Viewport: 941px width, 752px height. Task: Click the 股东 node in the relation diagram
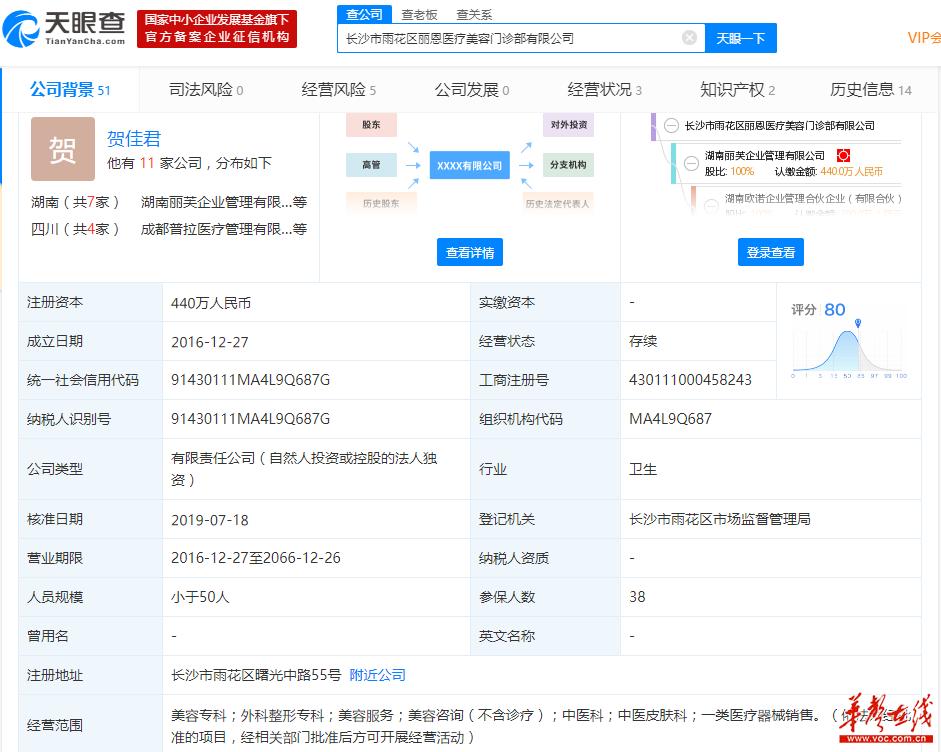click(371, 125)
